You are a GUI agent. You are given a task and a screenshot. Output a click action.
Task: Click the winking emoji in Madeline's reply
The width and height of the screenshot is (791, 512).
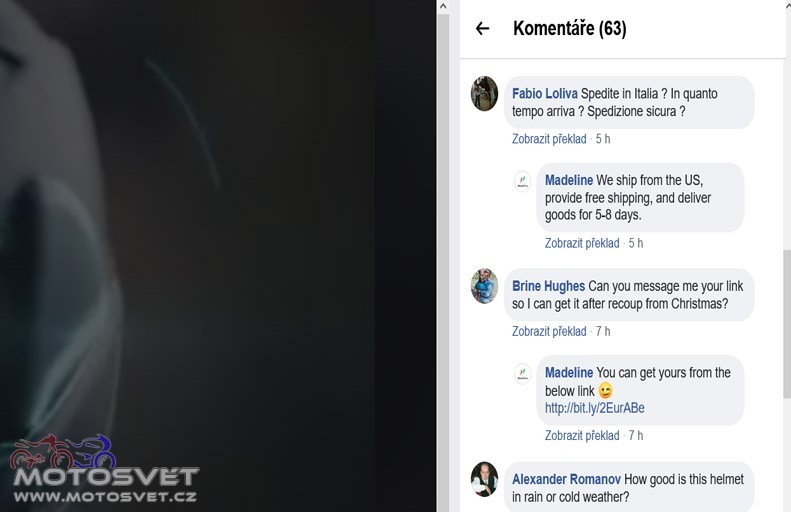605,390
